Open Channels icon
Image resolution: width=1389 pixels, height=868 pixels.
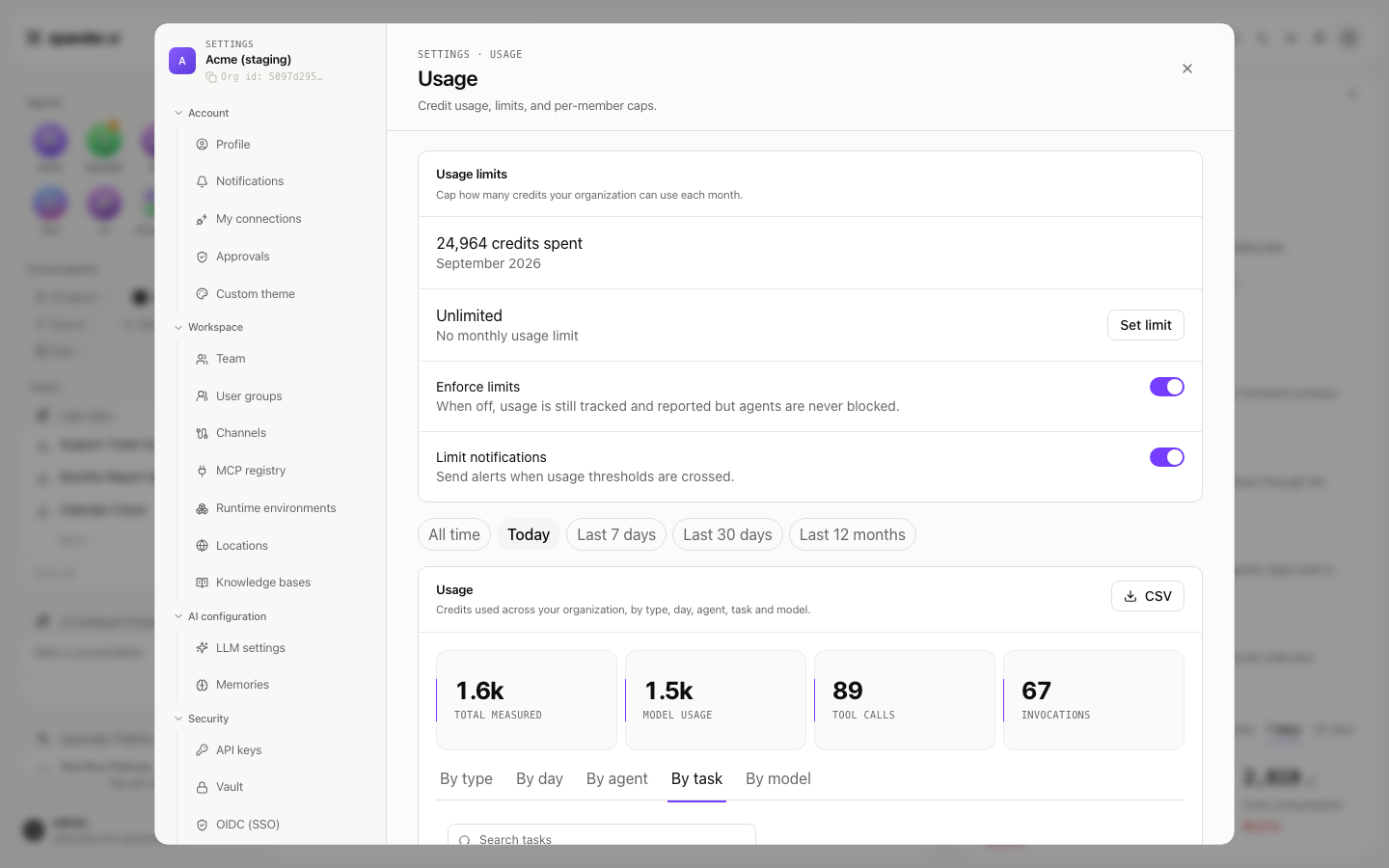click(x=202, y=433)
